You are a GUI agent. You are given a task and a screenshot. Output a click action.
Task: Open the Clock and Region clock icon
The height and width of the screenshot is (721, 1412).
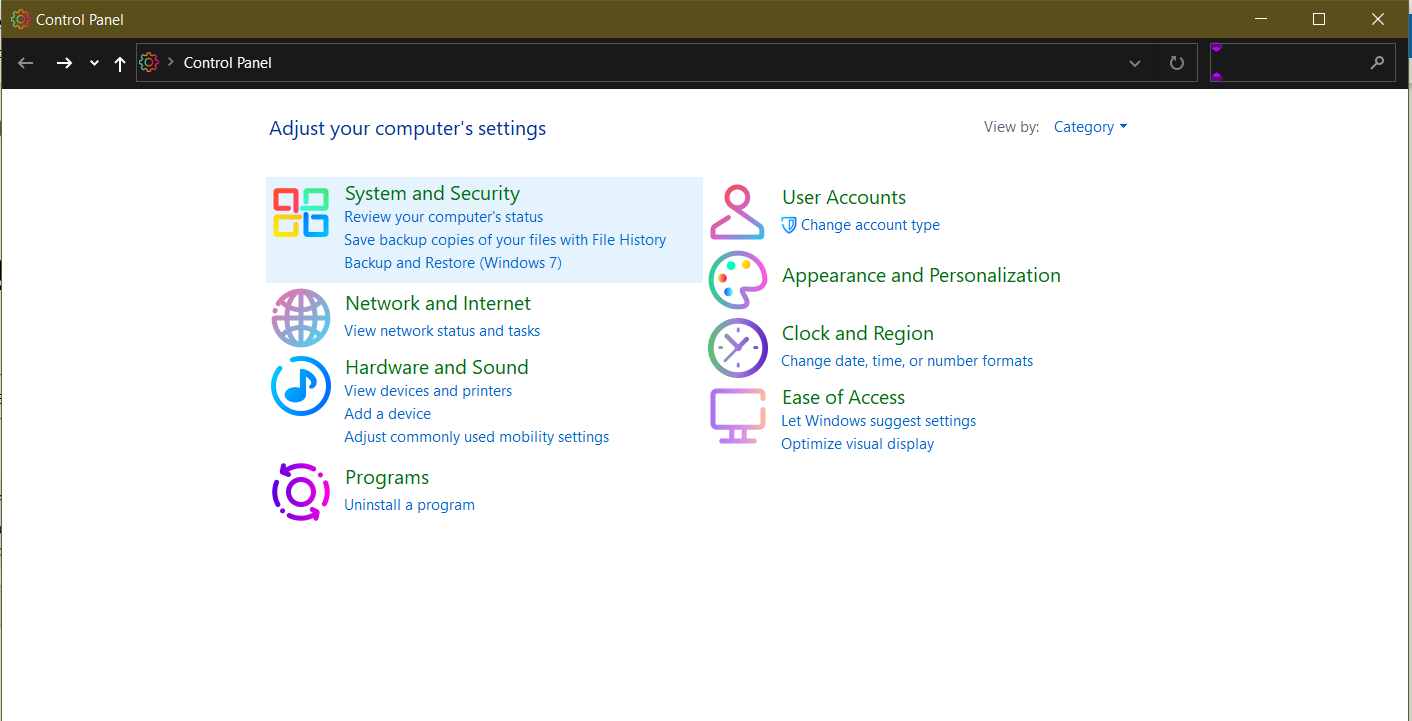click(737, 347)
